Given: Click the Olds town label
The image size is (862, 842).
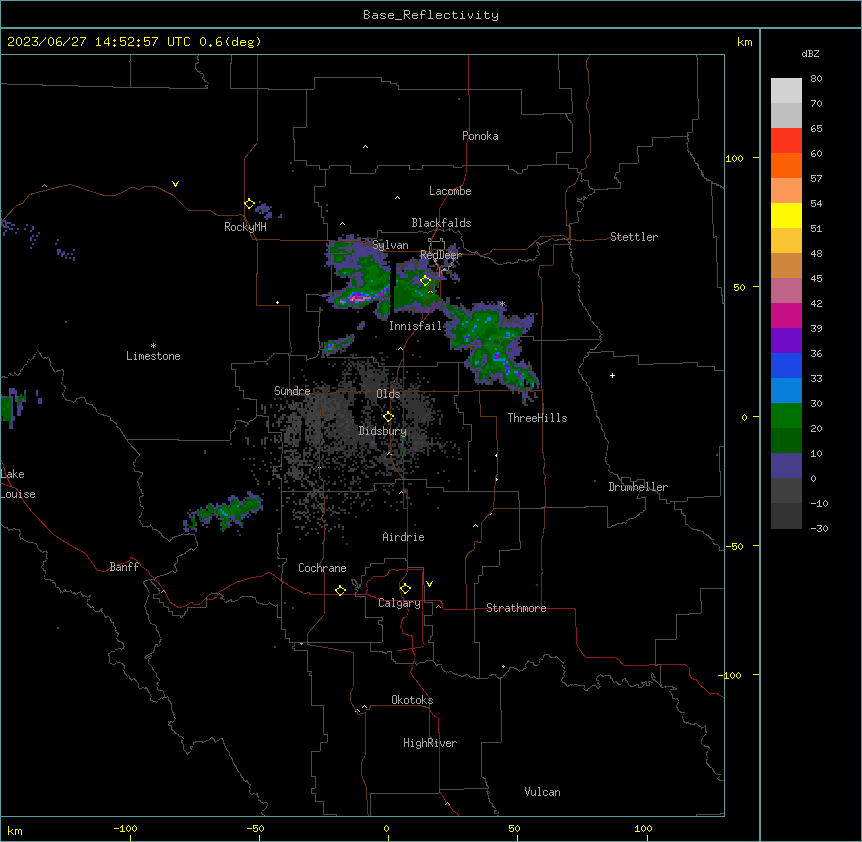Looking at the screenshot, I should (388, 394).
